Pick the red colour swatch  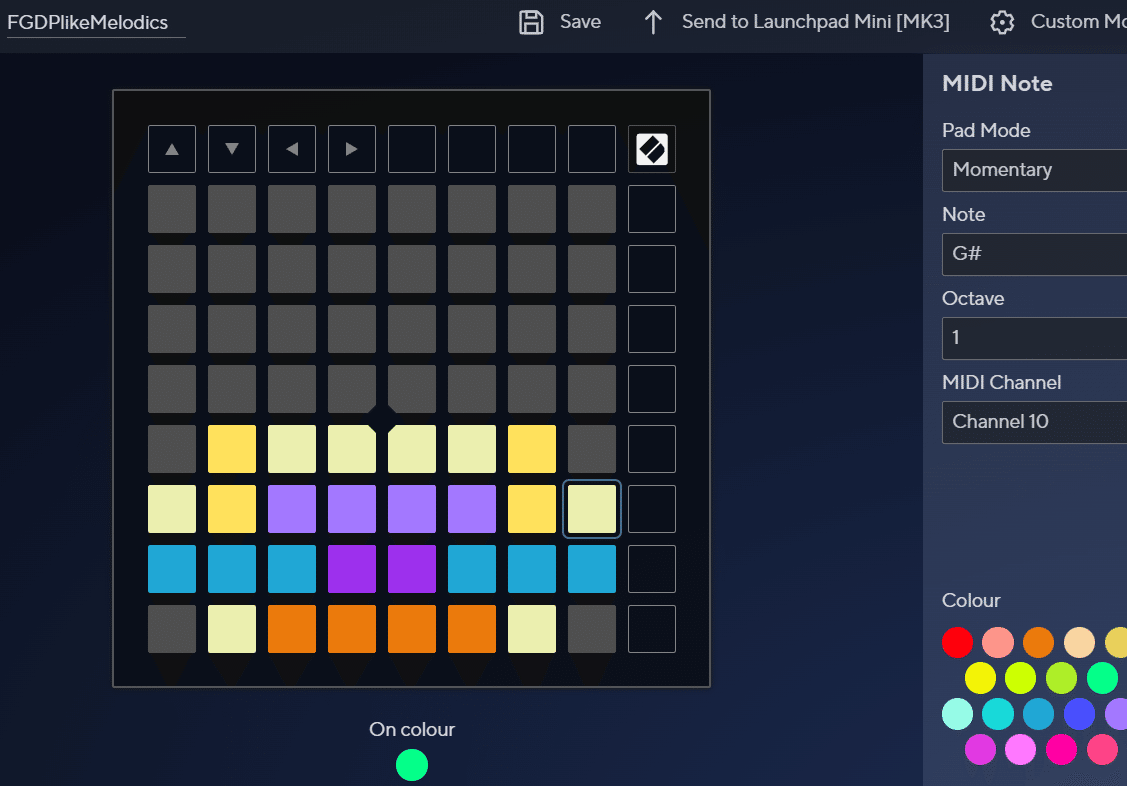click(x=957, y=642)
